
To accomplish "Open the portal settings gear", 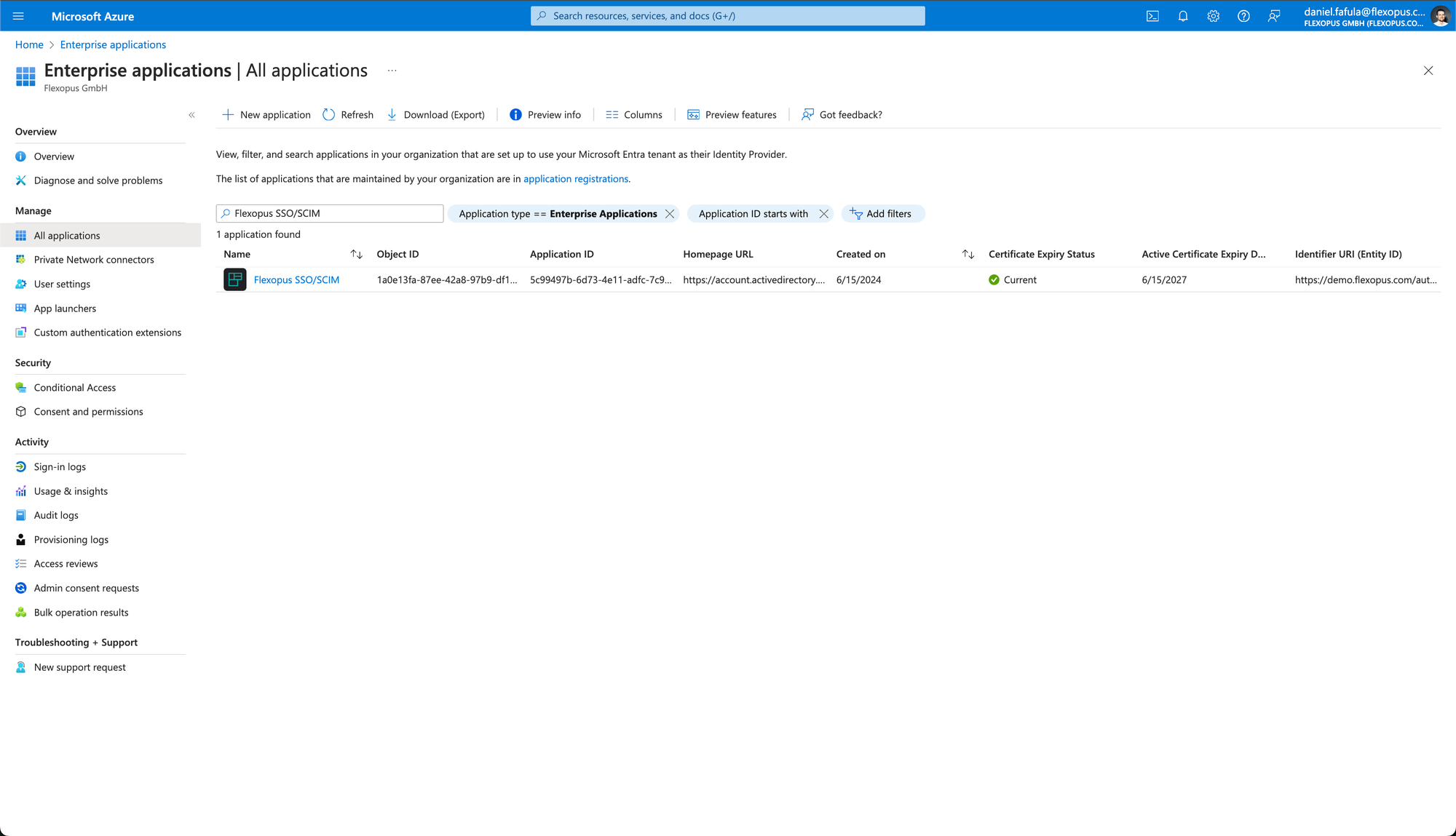I will 1213,16.
